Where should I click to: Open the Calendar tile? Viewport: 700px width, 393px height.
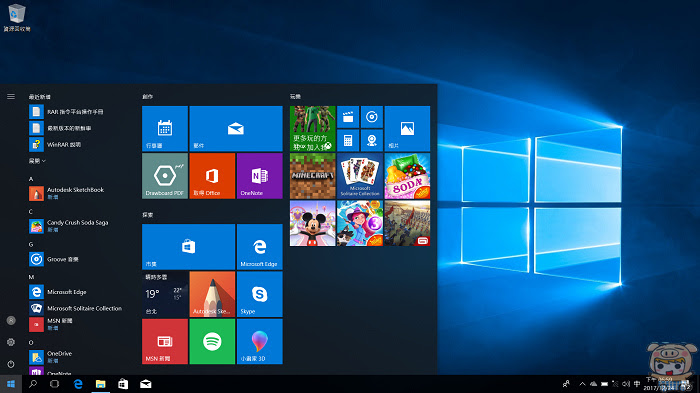(x=165, y=129)
